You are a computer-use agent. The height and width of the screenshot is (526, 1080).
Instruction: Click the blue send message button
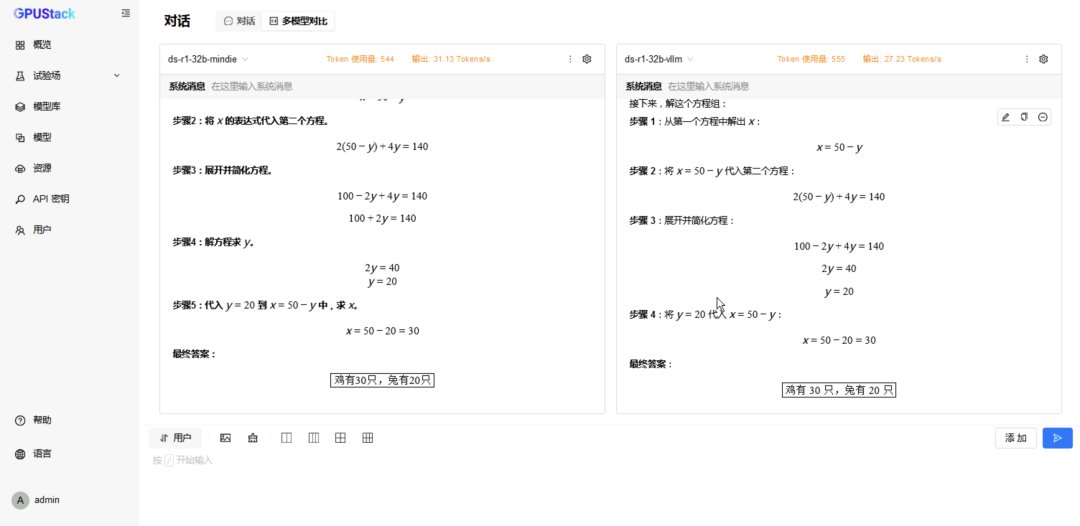(1057, 438)
